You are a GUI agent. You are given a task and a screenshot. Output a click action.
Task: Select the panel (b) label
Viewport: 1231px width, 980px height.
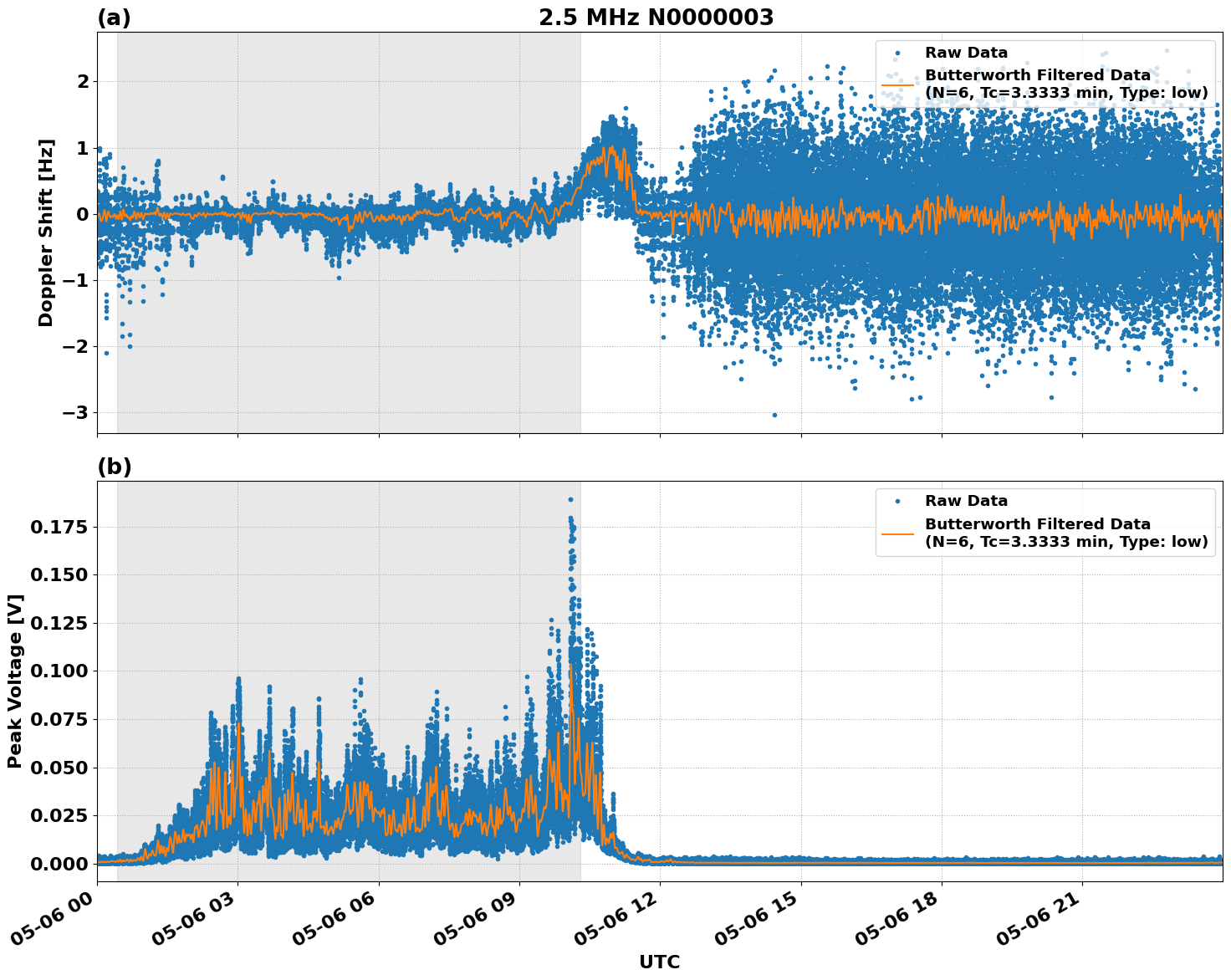coord(115,466)
